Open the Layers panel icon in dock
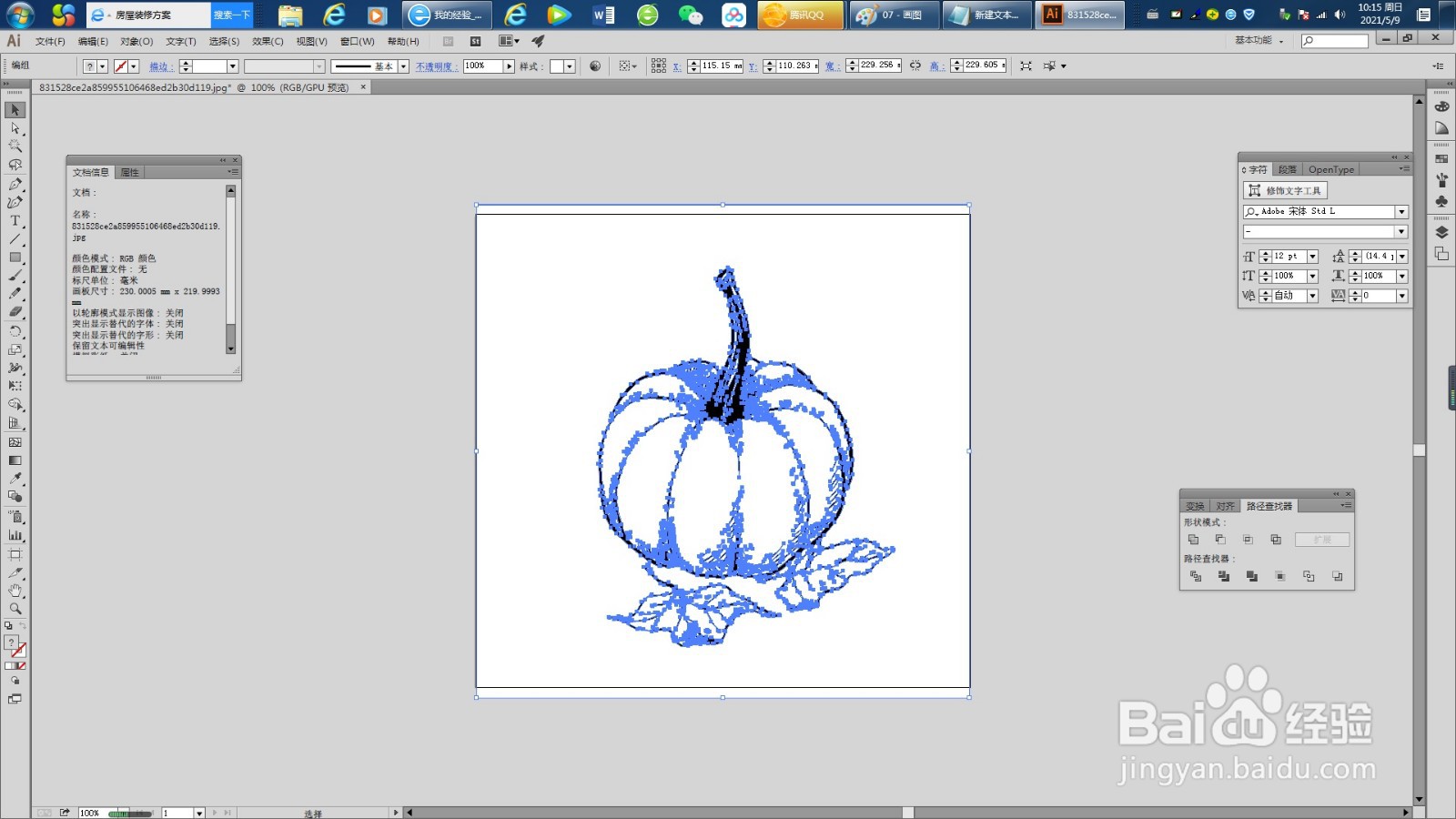This screenshot has width=1456, height=819. coord(1441,233)
